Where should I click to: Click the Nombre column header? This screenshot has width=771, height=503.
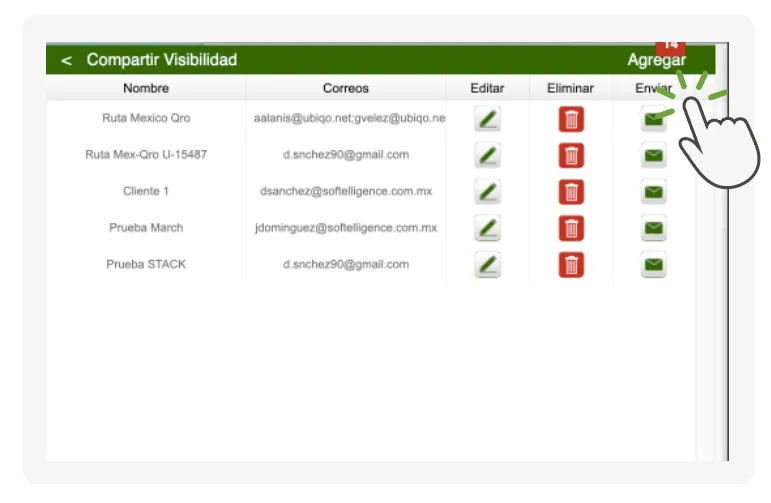146,88
